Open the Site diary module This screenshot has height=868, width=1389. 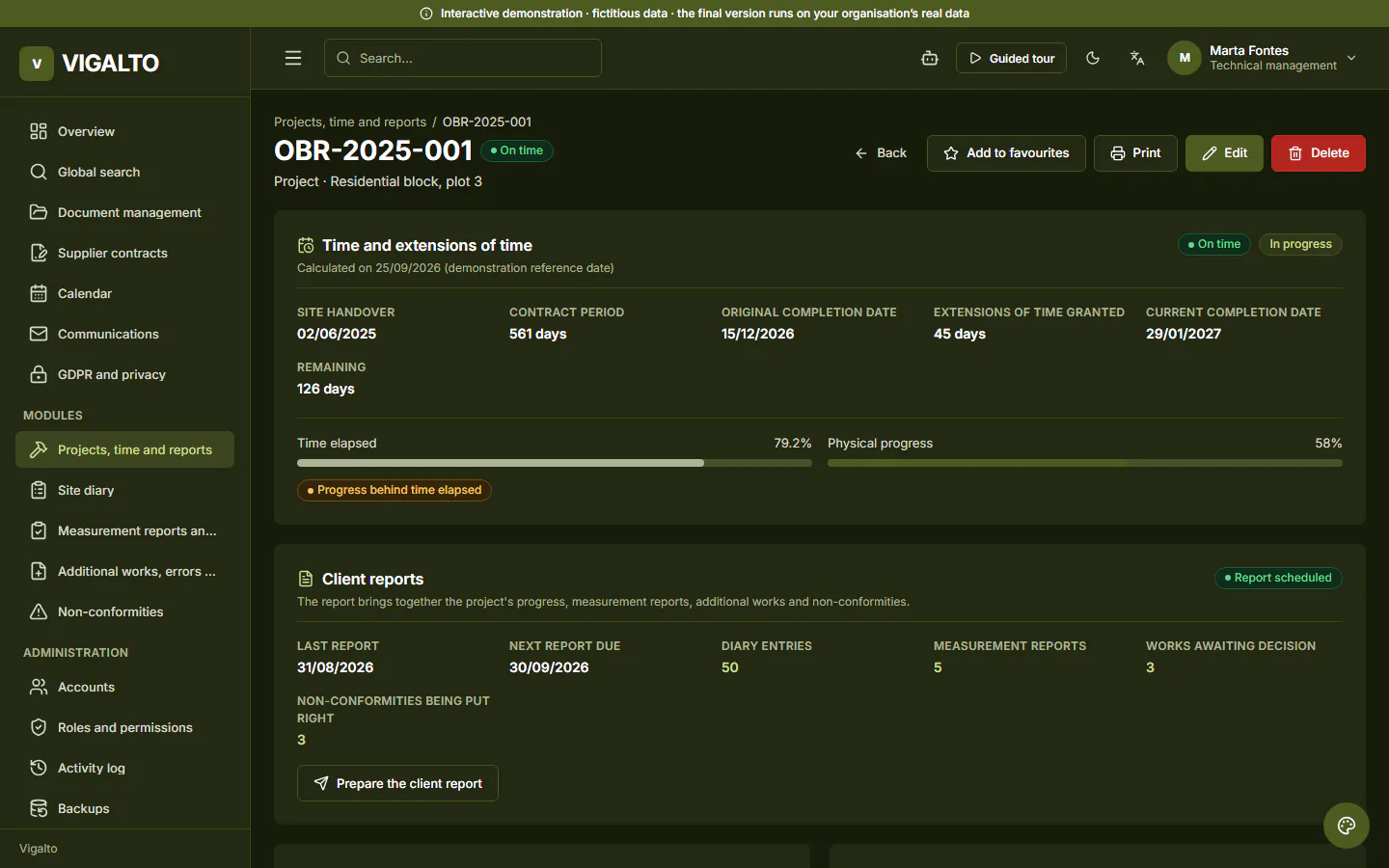coord(124,490)
